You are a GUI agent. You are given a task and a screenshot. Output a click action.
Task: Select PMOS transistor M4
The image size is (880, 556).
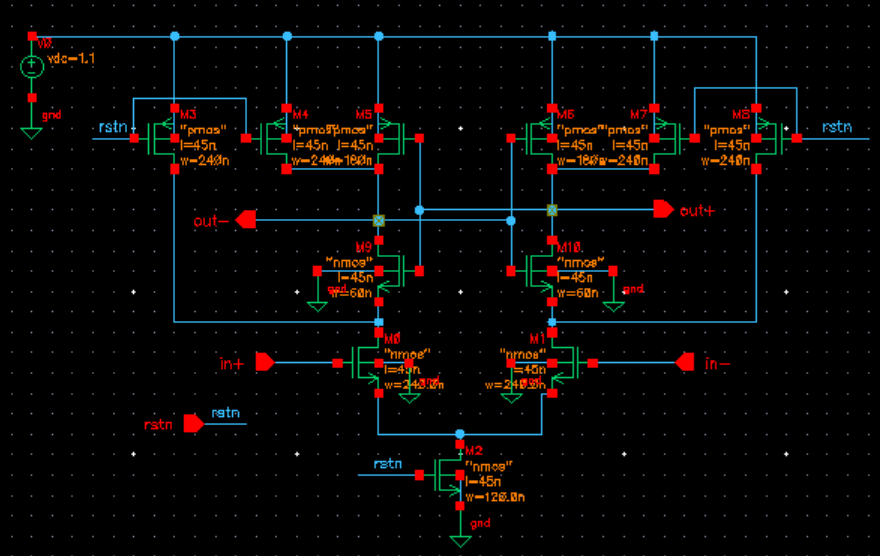point(274,139)
